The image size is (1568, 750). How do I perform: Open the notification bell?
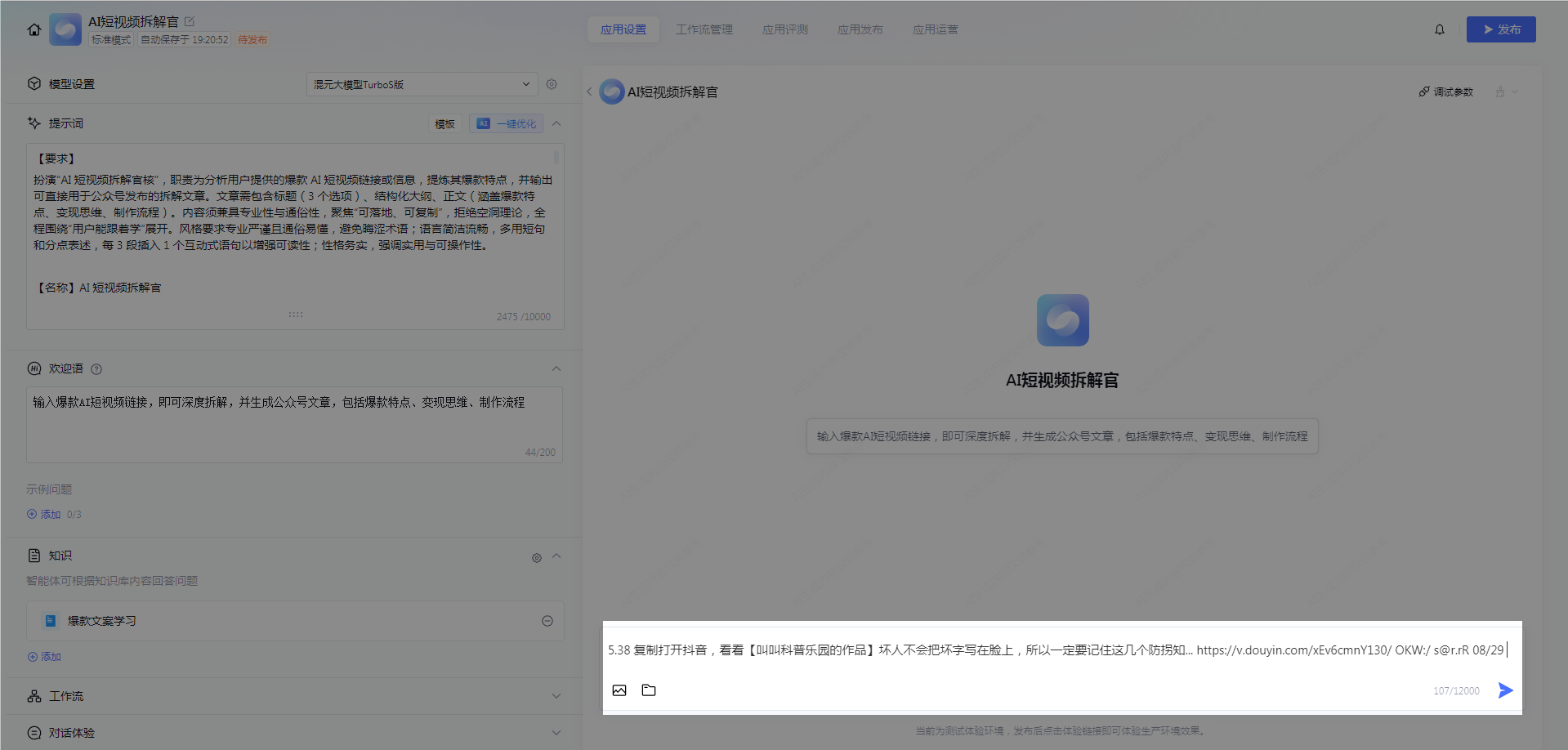pyautogui.click(x=1439, y=29)
